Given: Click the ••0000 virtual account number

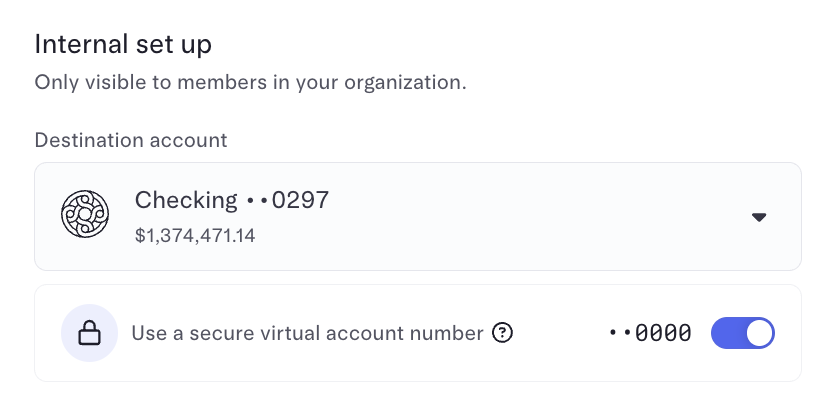Looking at the screenshot, I should [650, 333].
